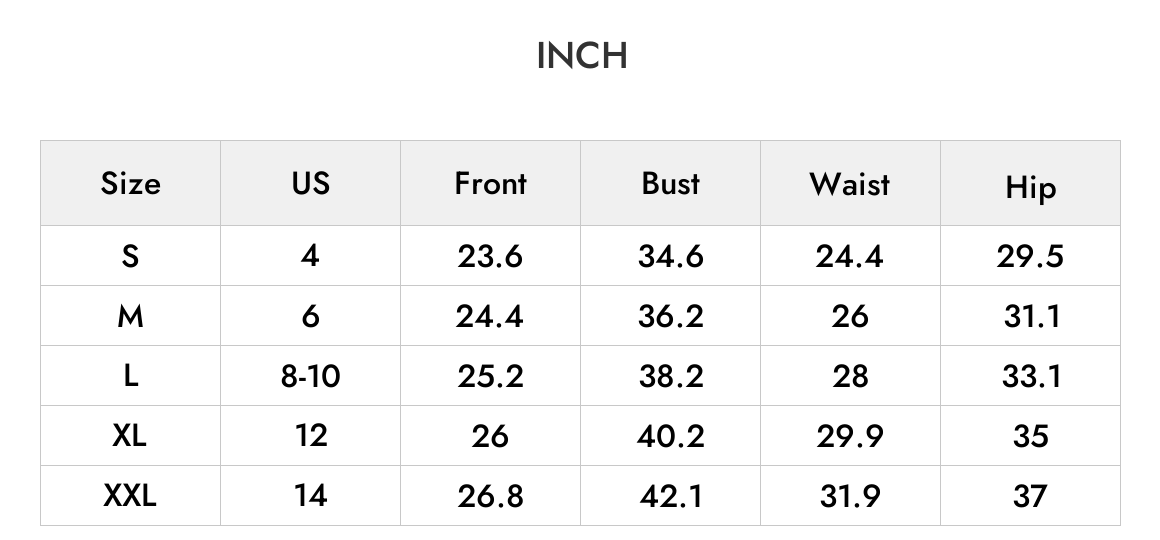This screenshot has height=540, width=1160.
Task: Select the S size row label
Action: click(130, 256)
